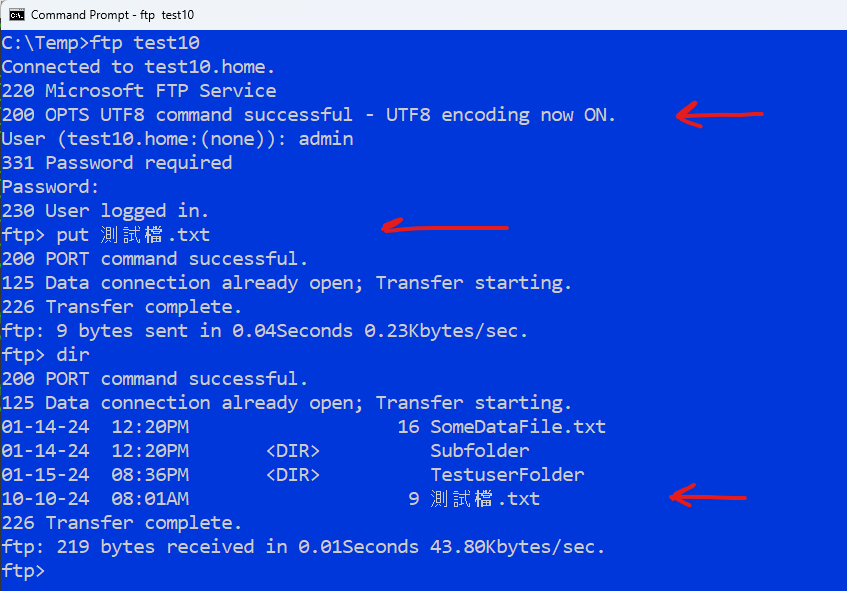Select the 'Connected to test10.home' line
This screenshot has width=847, height=591.
(133, 66)
